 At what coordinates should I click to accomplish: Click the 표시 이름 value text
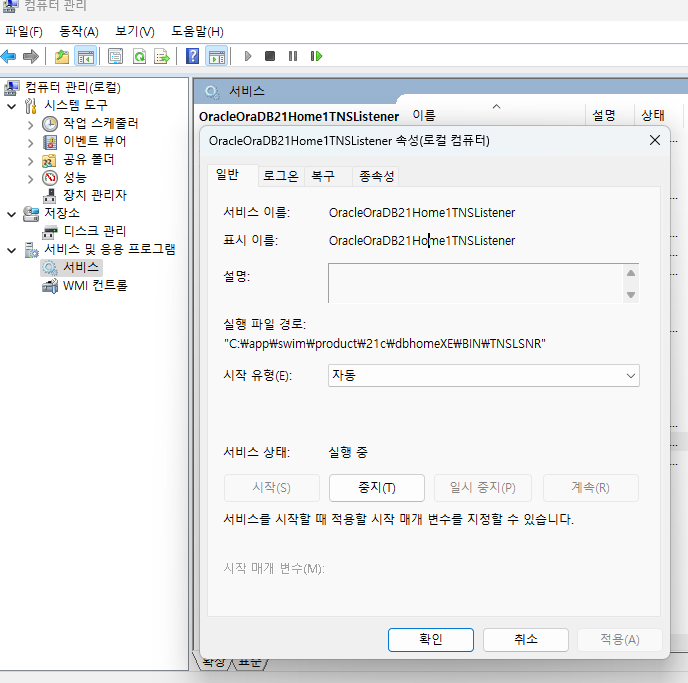(422, 241)
